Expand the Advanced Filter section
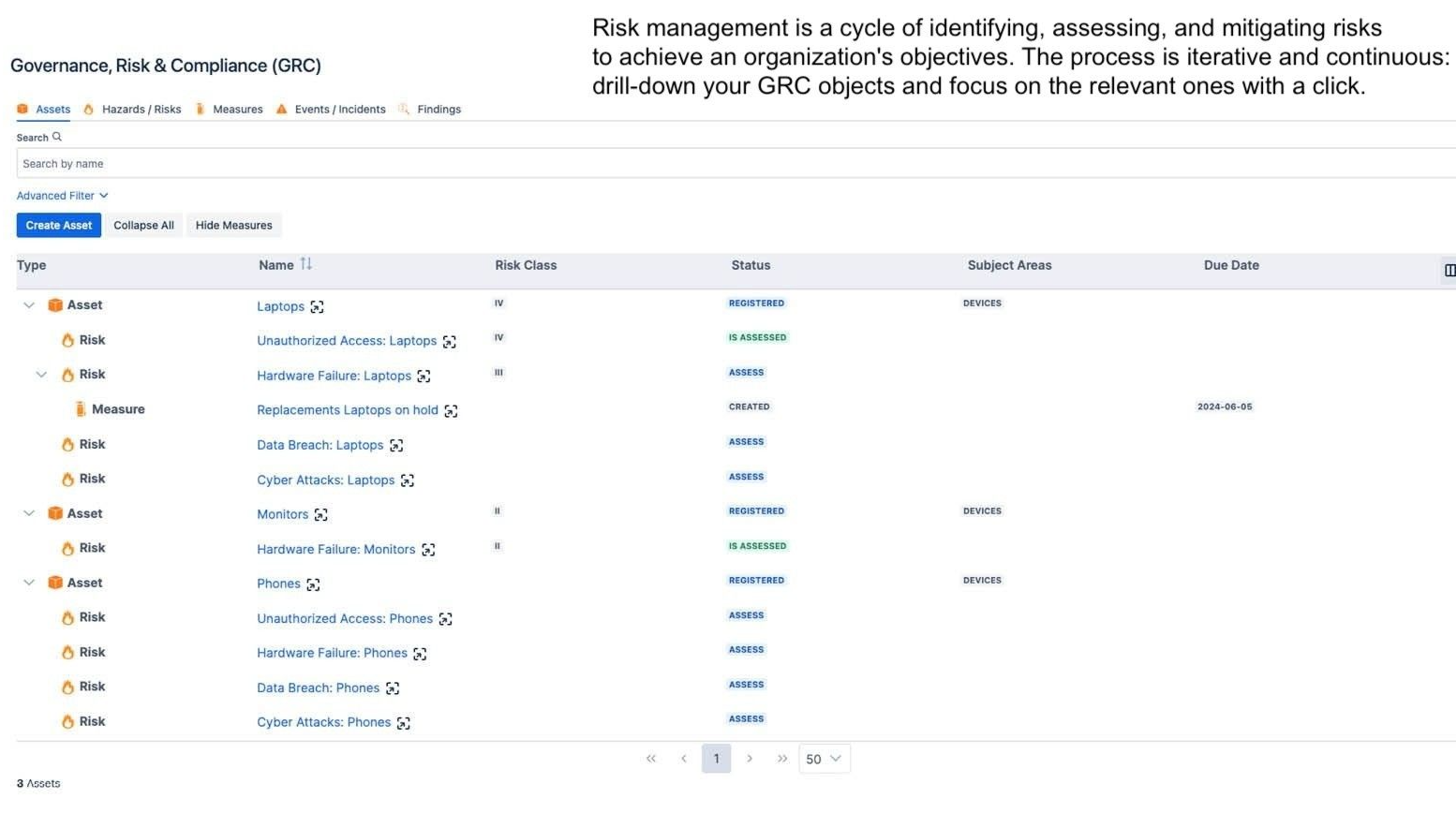 click(x=62, y=196)
